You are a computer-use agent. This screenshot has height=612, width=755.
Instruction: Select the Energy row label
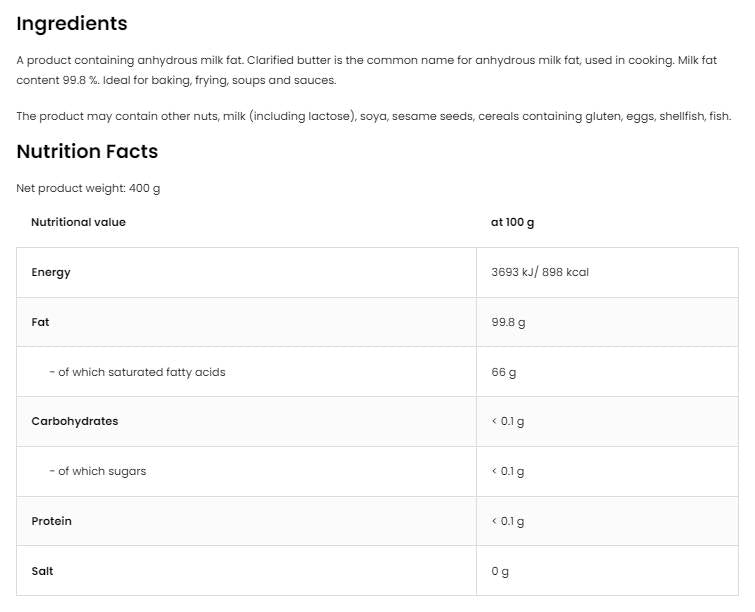point(51,272)
